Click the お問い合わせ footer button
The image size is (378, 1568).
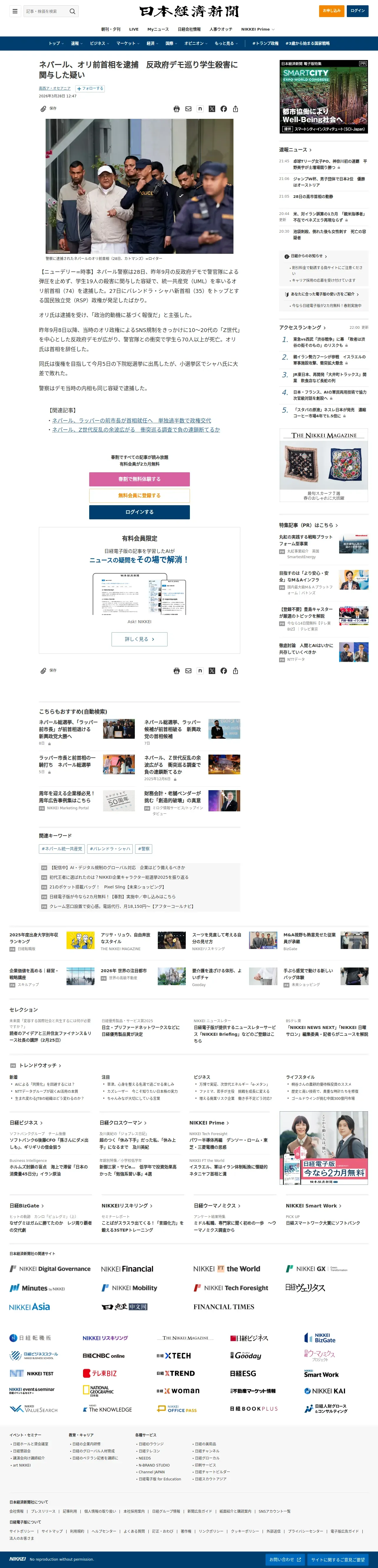285,1559
